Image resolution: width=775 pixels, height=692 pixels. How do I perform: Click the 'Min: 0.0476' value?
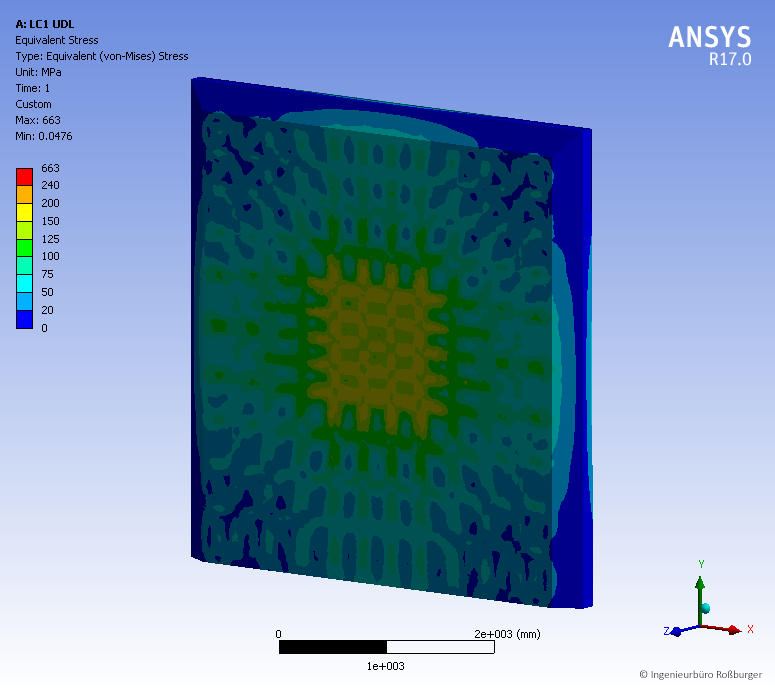[x=44, y=136]
